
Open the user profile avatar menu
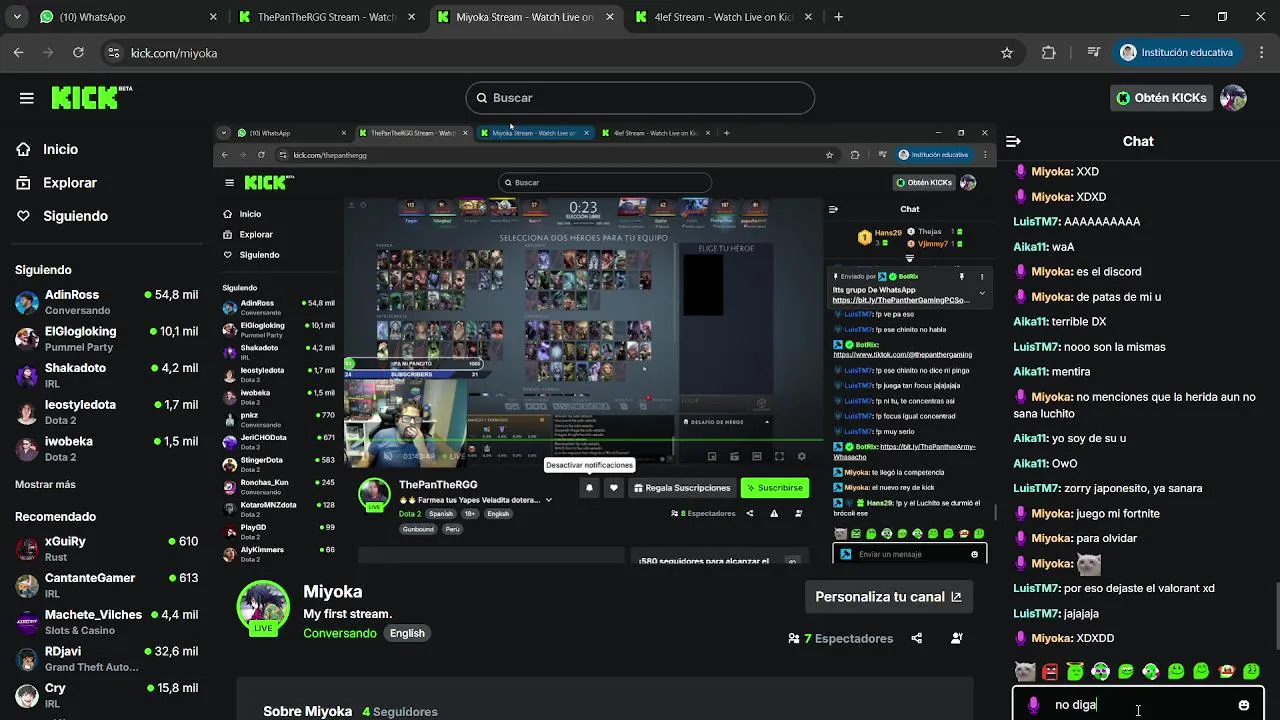point(1233,98)
